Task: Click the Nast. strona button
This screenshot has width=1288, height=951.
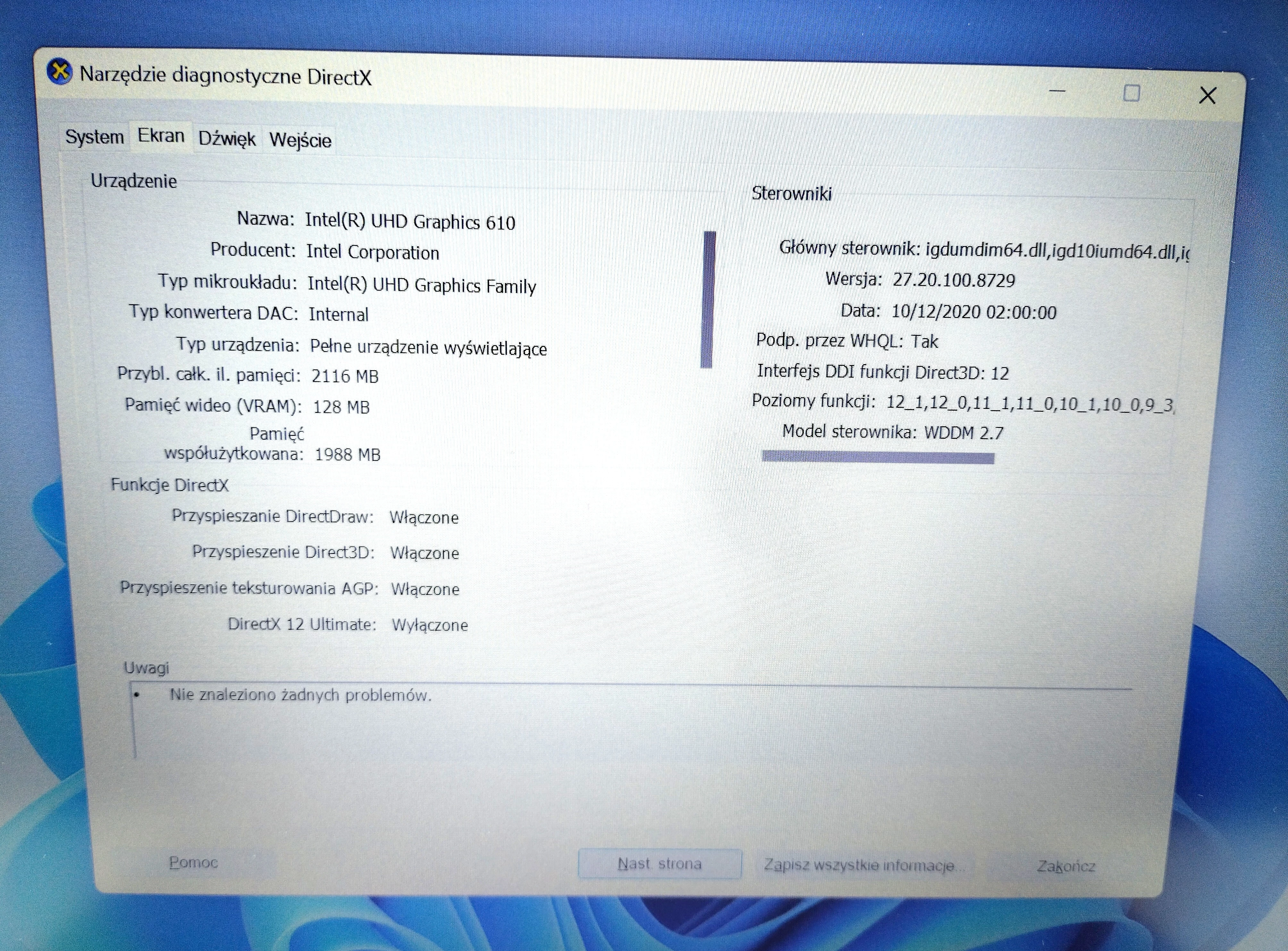Action: 660,863
